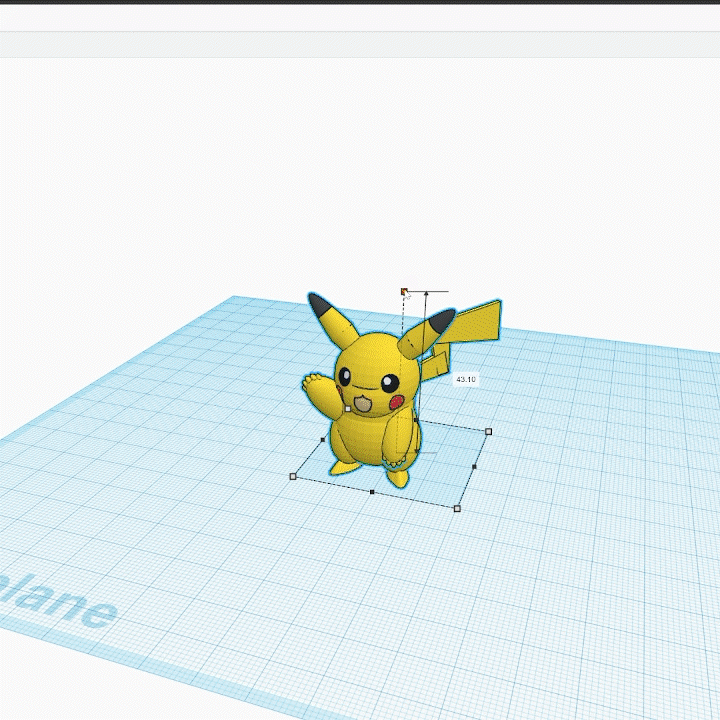Click white corner handle at nearest front corner
Image resolution: width=720 pixels, height=720 pixels.
(x=457, y=508)
